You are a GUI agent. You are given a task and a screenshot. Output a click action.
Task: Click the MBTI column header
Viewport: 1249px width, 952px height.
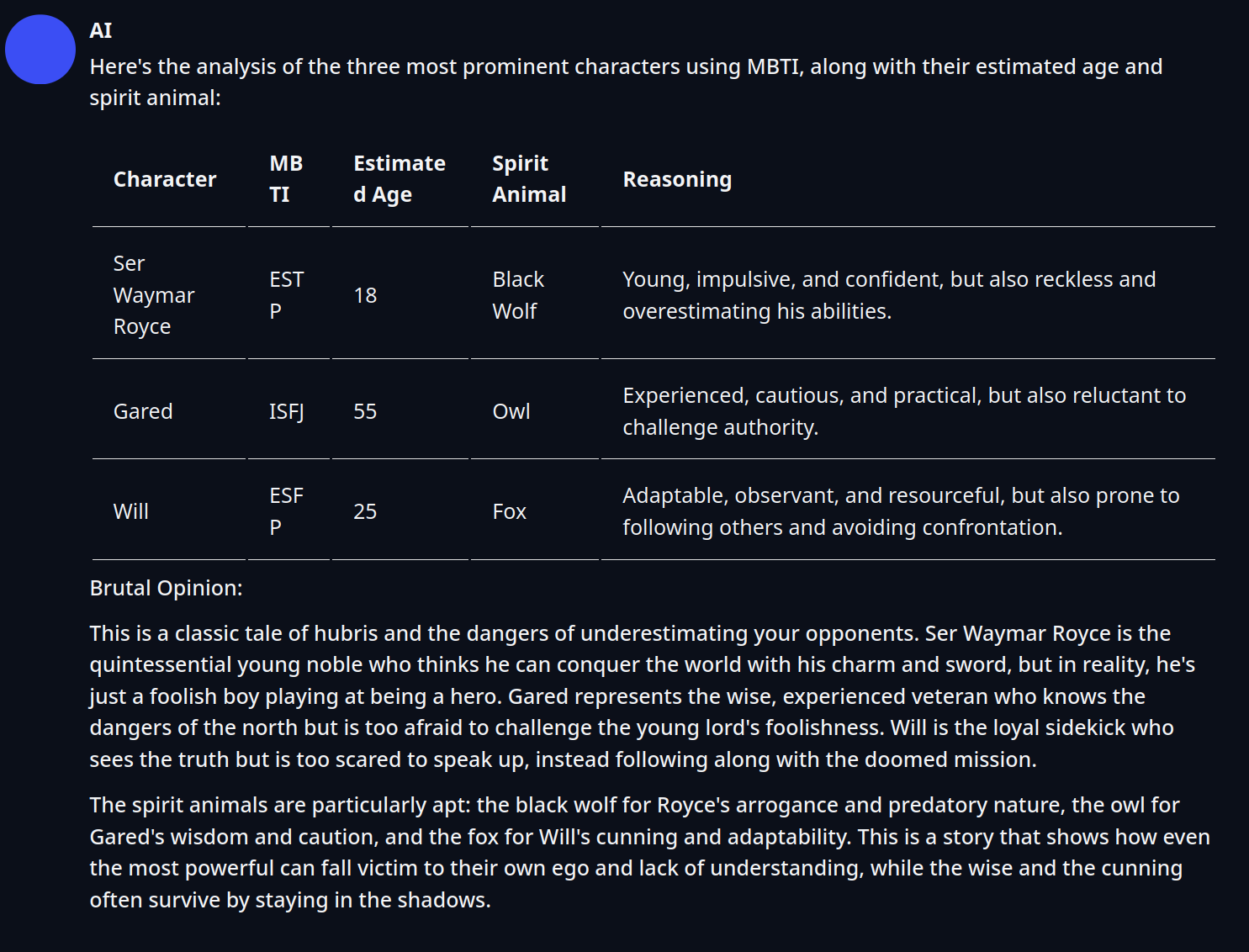point(286,179)
